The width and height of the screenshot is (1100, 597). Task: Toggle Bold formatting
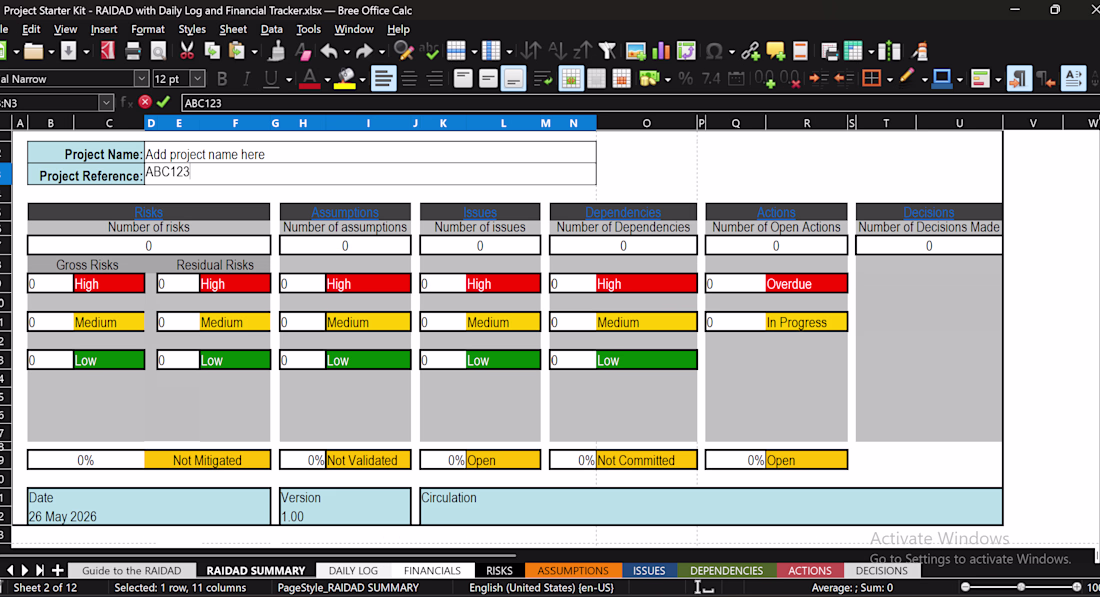(x=222, y=79)
